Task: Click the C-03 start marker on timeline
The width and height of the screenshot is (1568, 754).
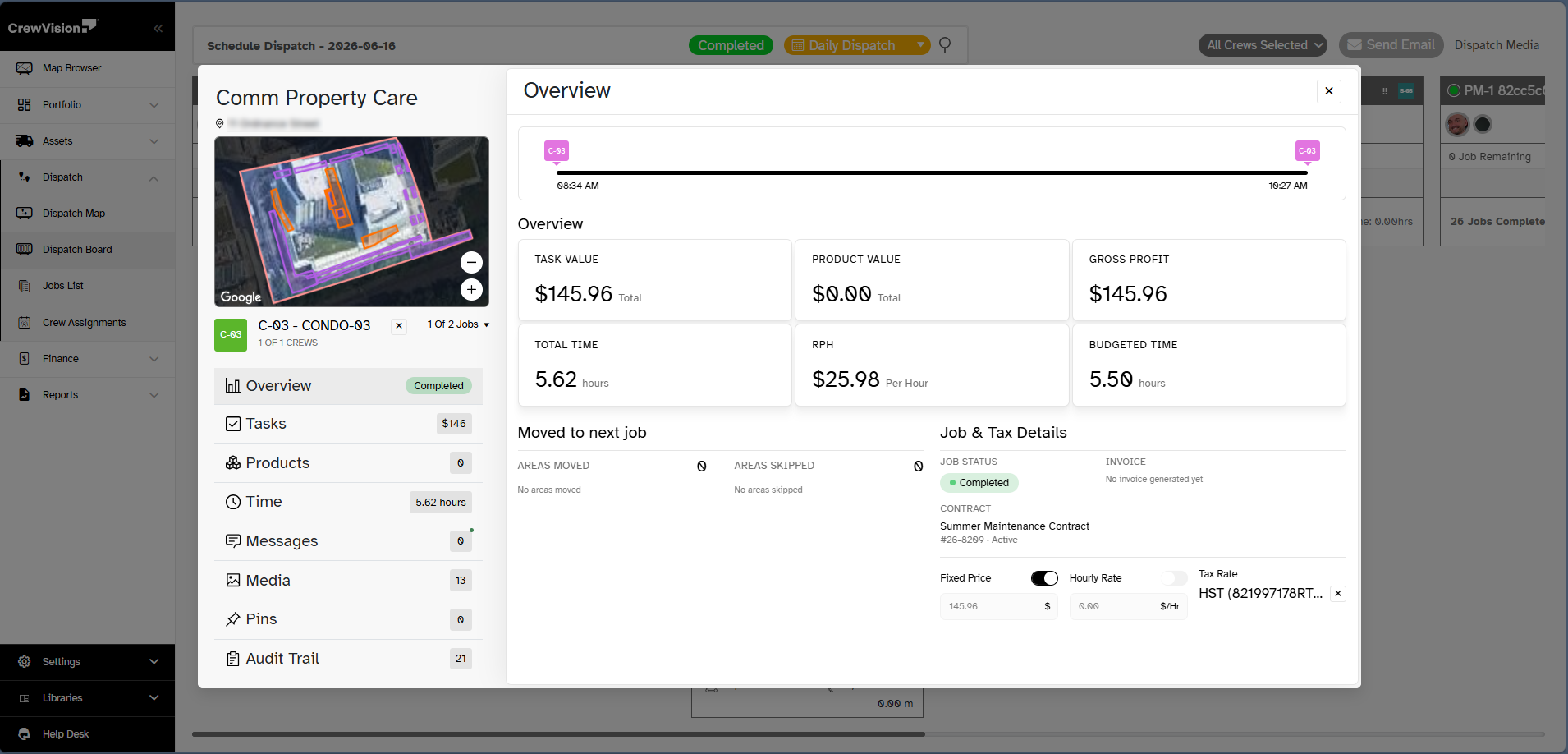Action: (x=557, y=151)
